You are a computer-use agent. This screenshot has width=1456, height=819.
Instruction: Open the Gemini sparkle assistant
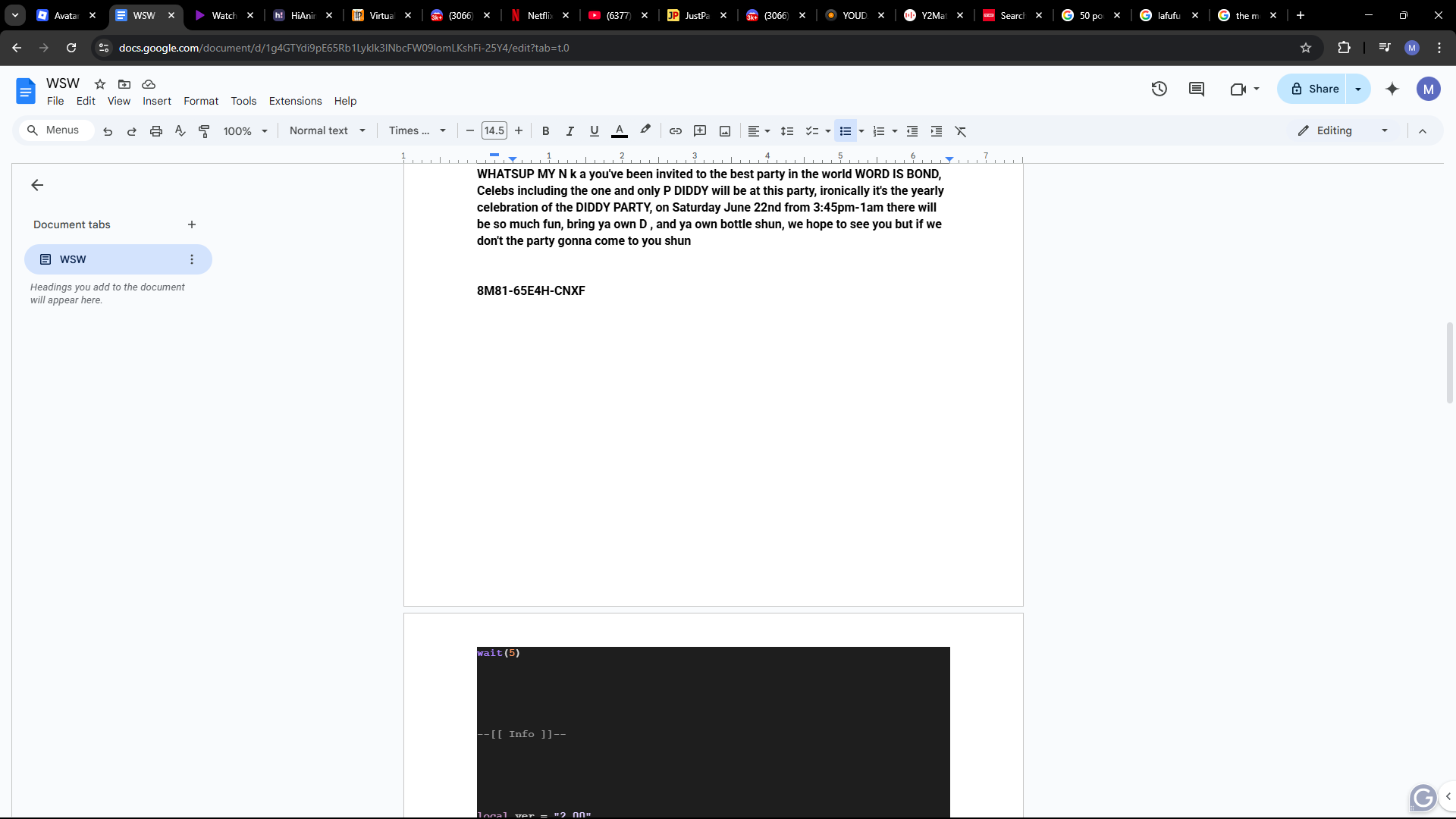pyautogui.click(x=1392, y=89)
